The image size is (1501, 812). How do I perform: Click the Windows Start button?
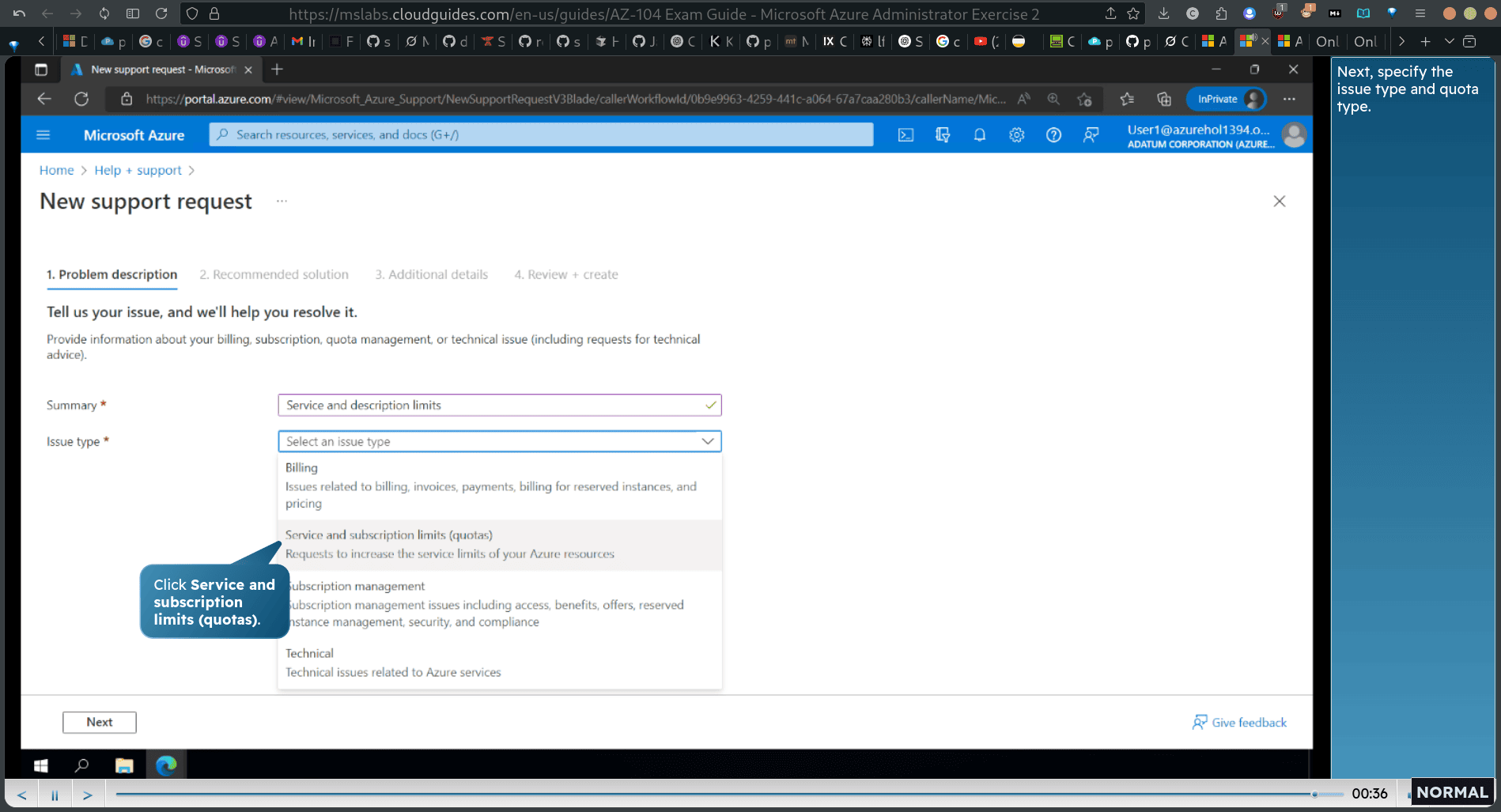point(41,765)
